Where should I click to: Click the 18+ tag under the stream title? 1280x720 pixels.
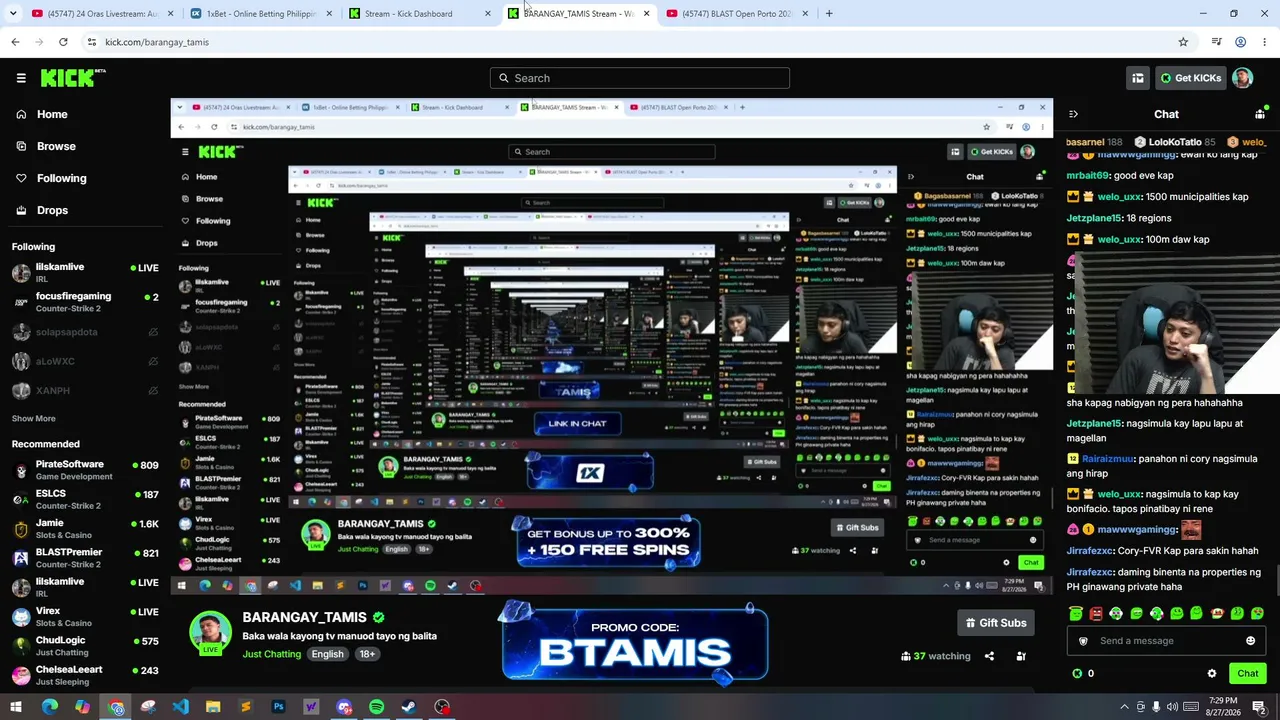tap(367, 654)
